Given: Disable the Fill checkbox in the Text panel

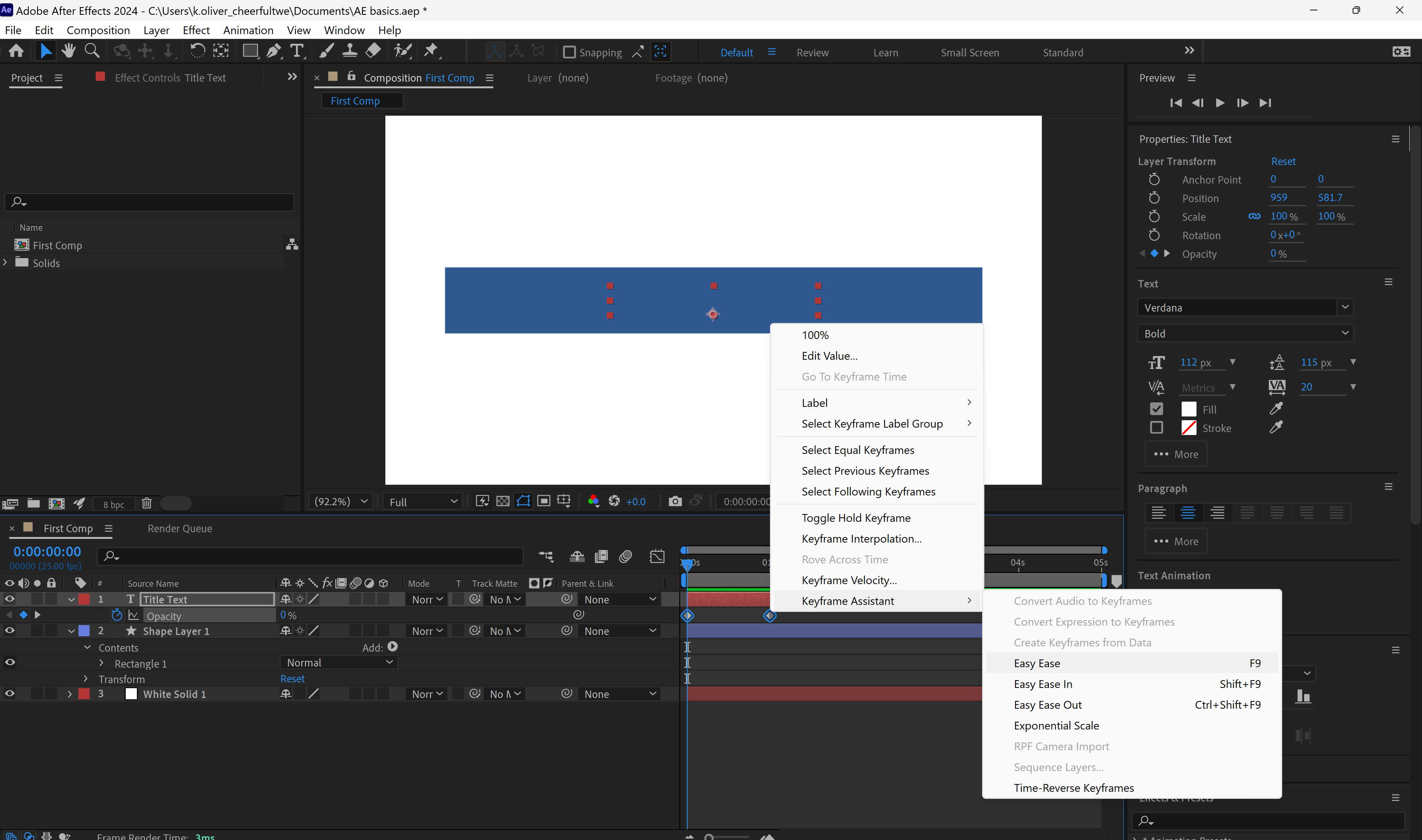Looking at the screenshot, I should (x=1156, y=409).
